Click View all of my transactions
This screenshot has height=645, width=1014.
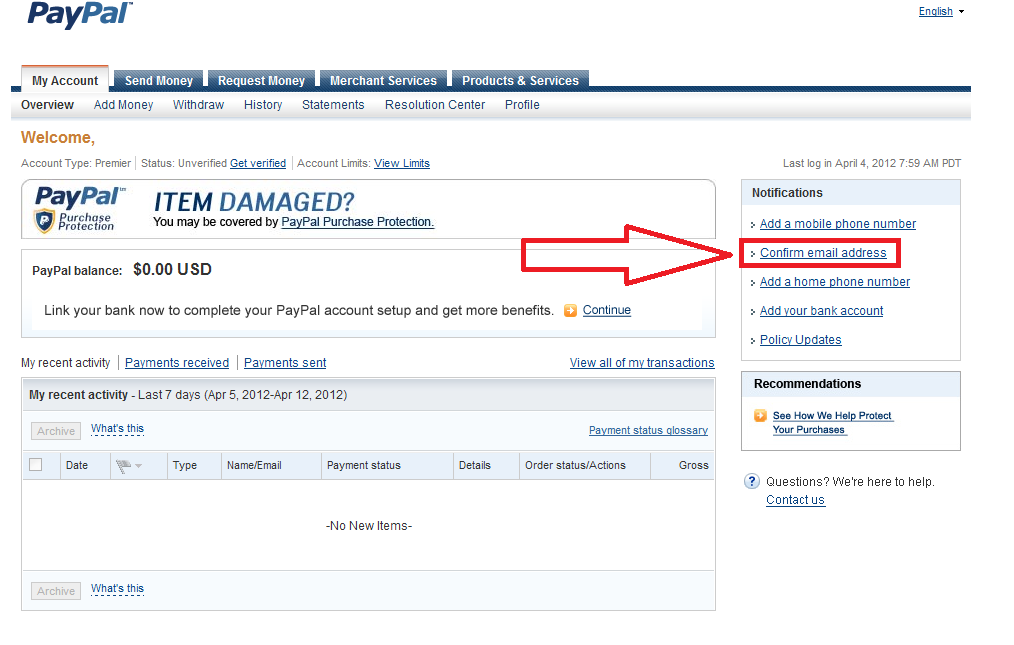(642, 363)
